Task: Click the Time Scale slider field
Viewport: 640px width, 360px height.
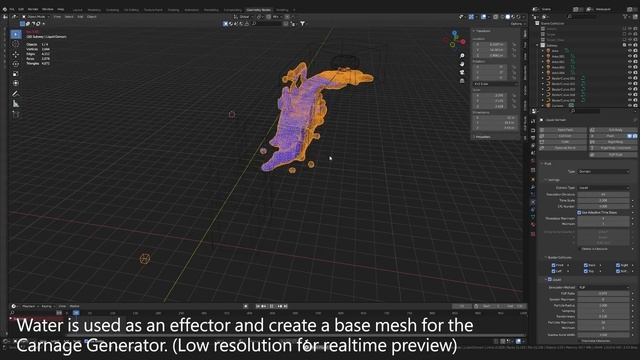Action: click(x=603, y=200)
